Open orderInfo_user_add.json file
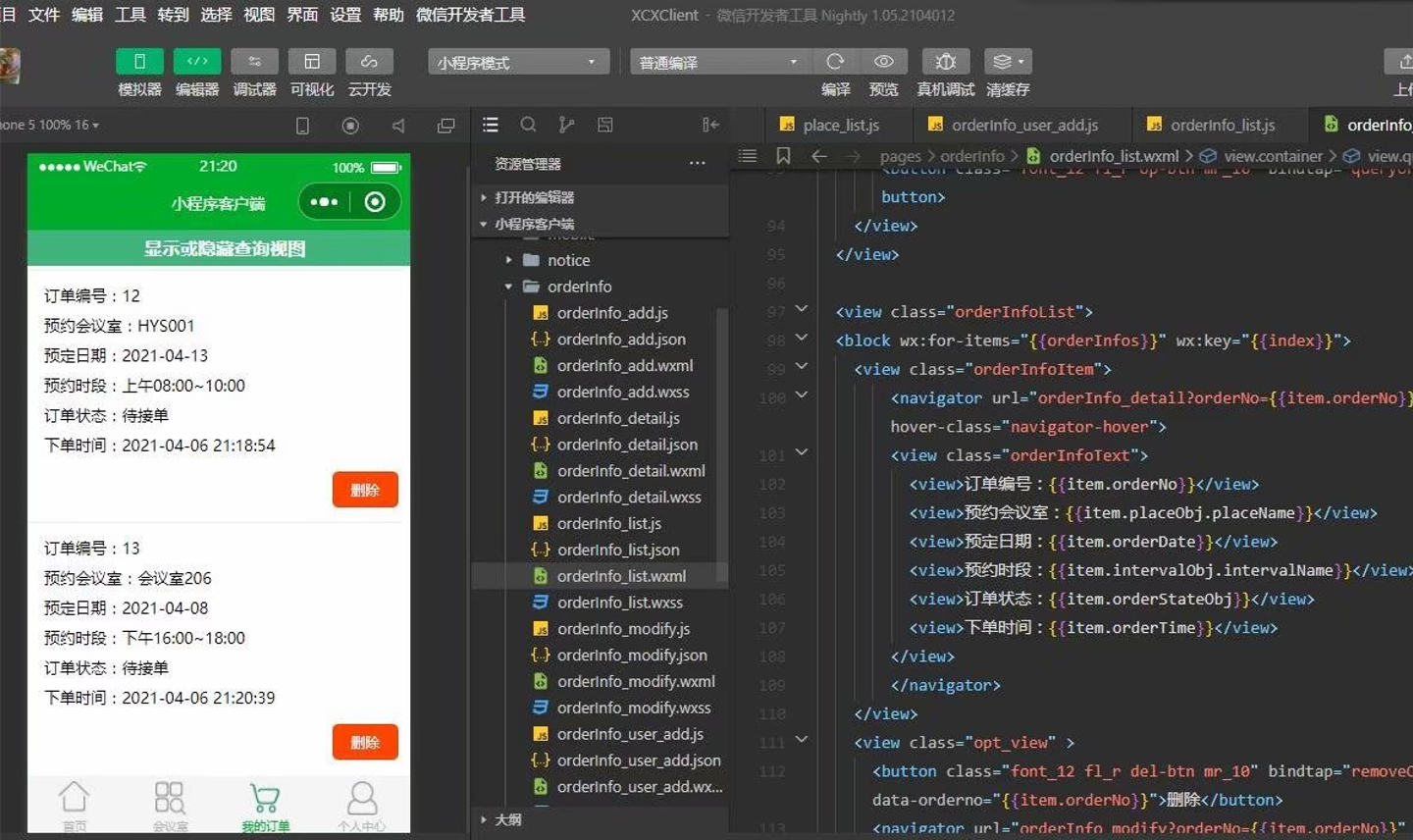The width and height of the screenshot is (1413, 840). pyautogui.click(x=639, y=761)
